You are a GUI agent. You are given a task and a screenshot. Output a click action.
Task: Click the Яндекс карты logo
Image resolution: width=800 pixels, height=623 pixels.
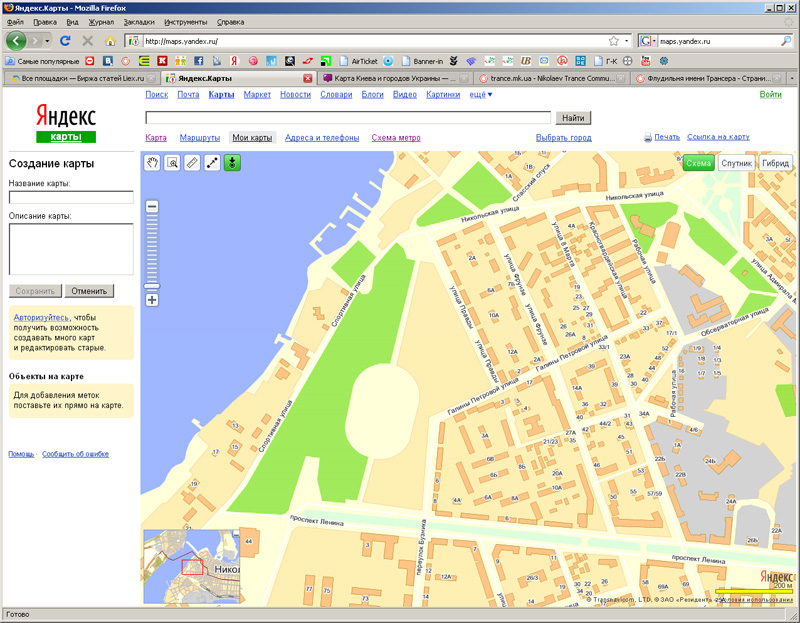(x=66, y=123)
